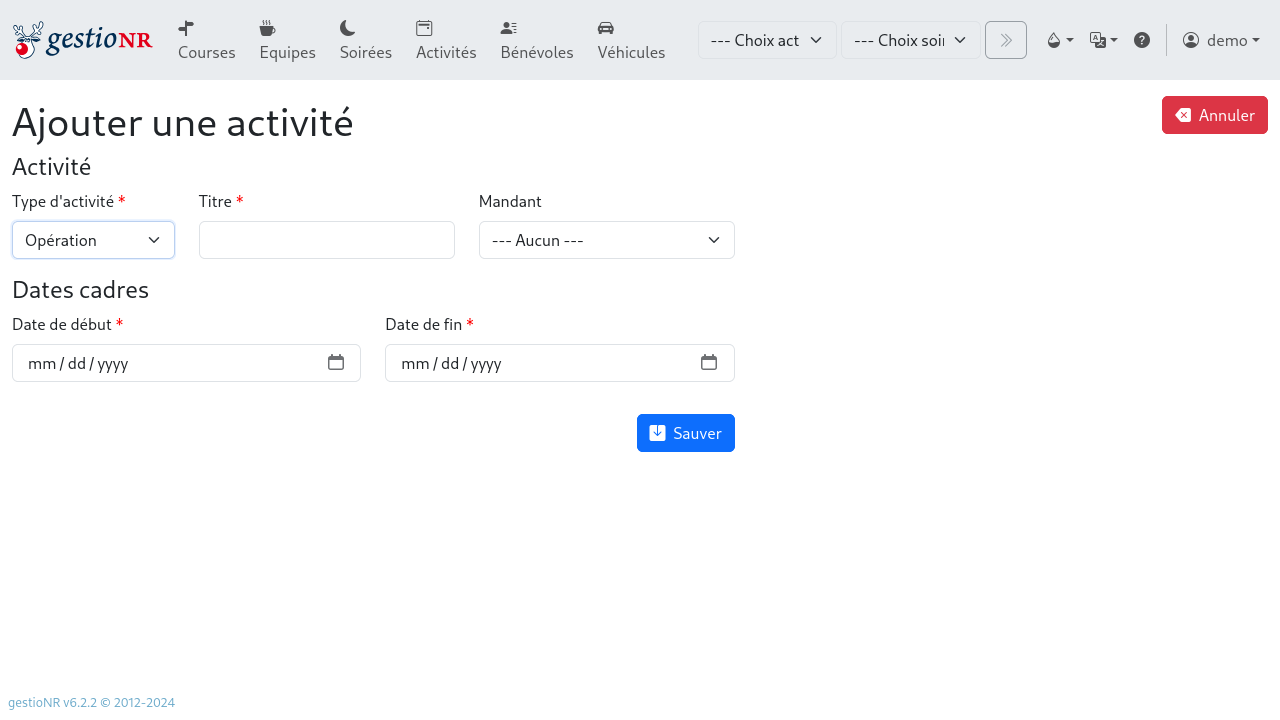Viewport: 1280px width, 720px height.
Task: Click the red Annuler button
Action: [x=1214, y=115]
